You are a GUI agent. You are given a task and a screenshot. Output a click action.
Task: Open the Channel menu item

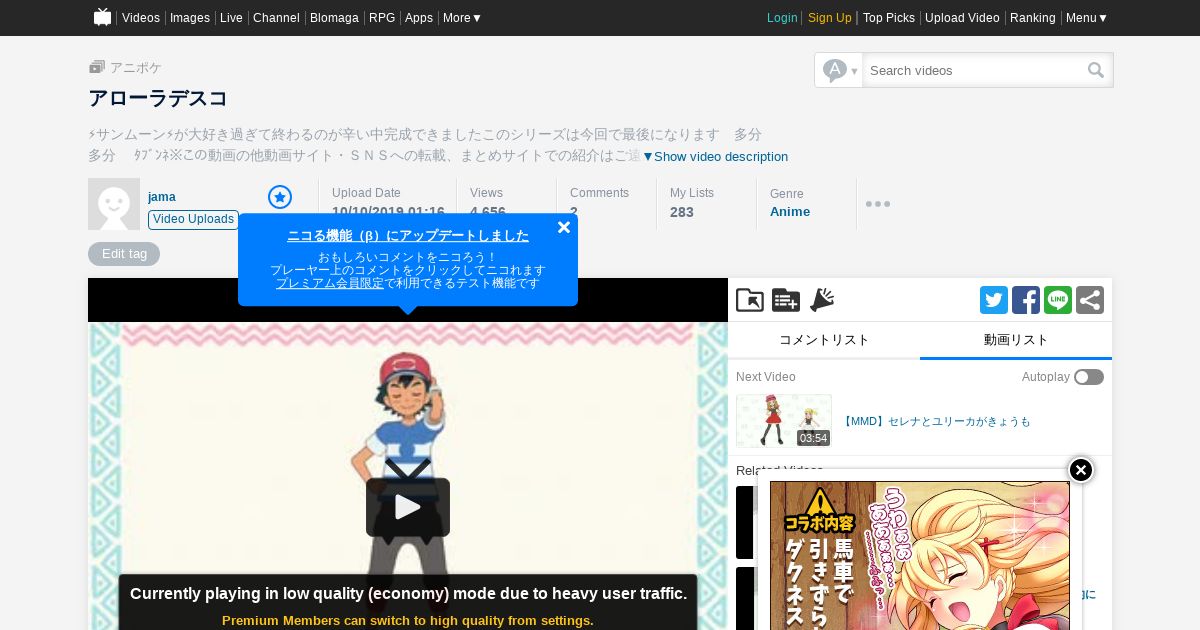tap(276, 18)
